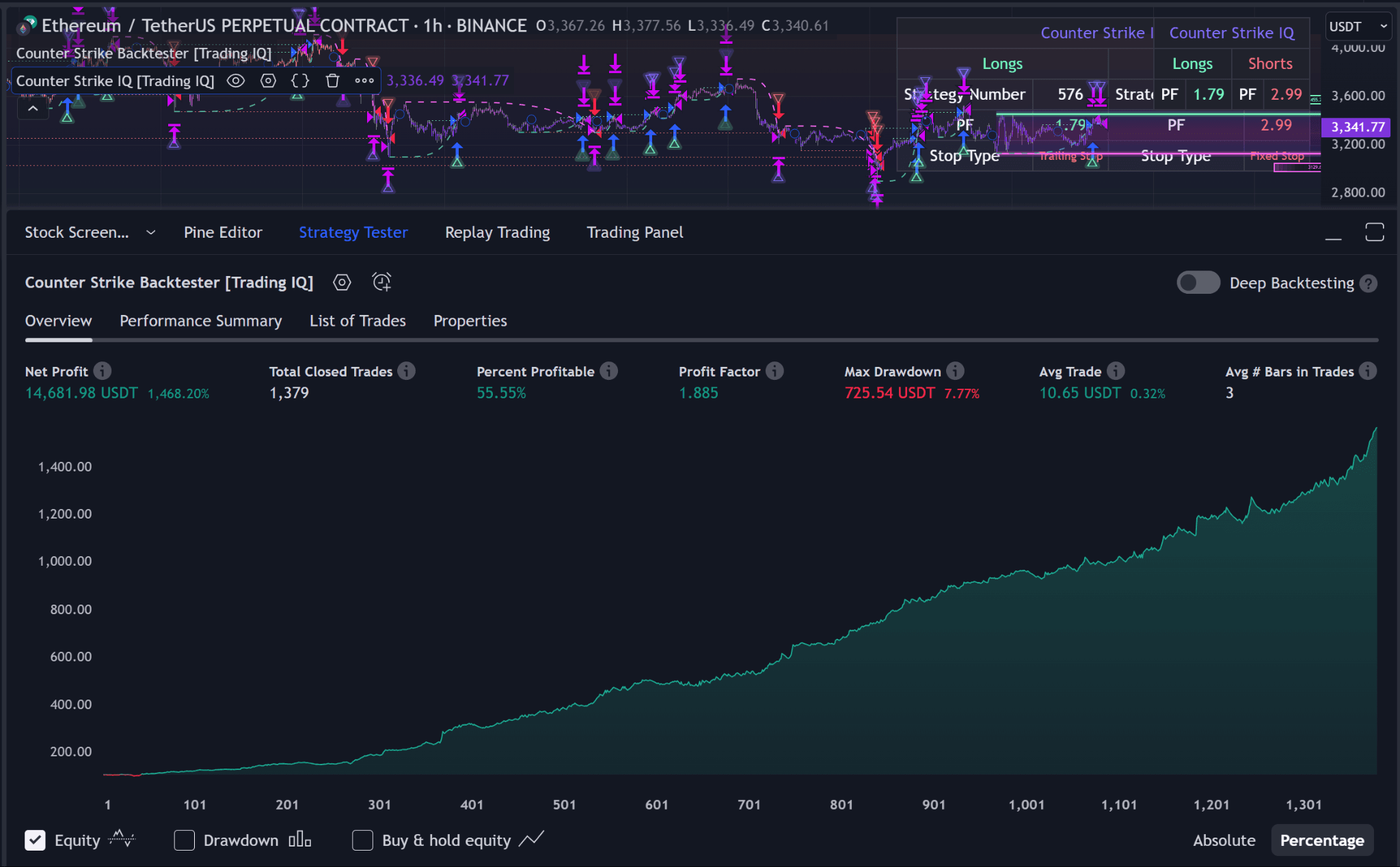The image size is (1400, 867).
Task: Click the Drawdown bars icon
Action: pos(299,839)
